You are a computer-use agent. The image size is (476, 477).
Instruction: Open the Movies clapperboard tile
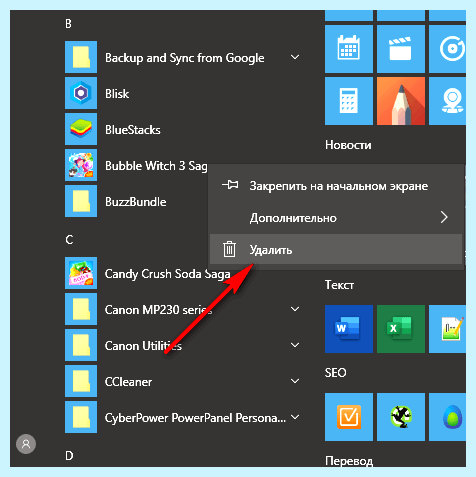click(401, 49)
